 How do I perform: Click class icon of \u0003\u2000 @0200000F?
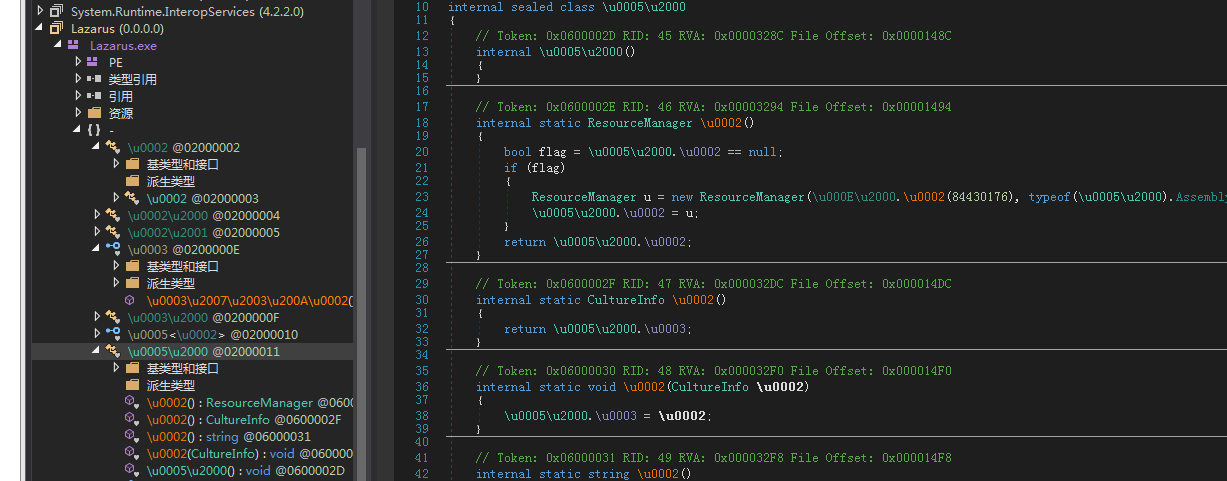(x=112, y=317)
